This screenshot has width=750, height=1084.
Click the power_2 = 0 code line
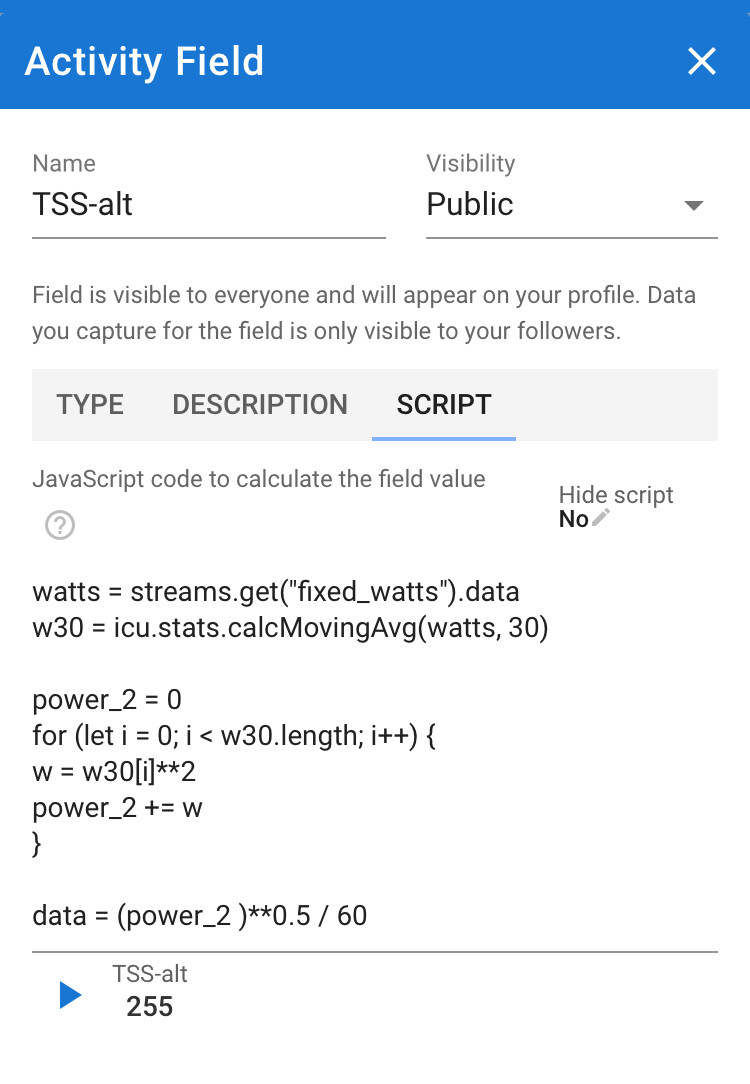(x=107, y=700)
